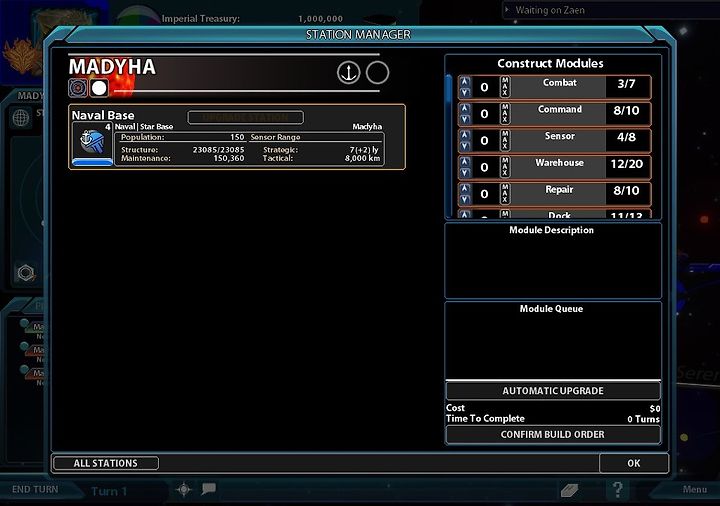Click the empty circle filter icon beside anchor
720x506 pixels.
pyautogui.click(x=377, y=73)
